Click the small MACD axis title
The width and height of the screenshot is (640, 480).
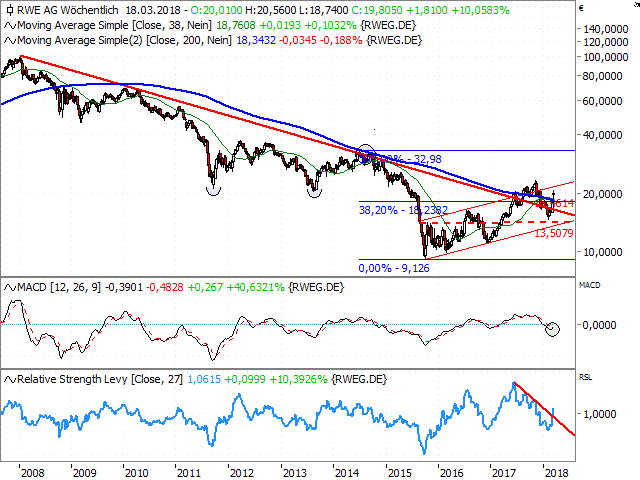coord(589,285)
